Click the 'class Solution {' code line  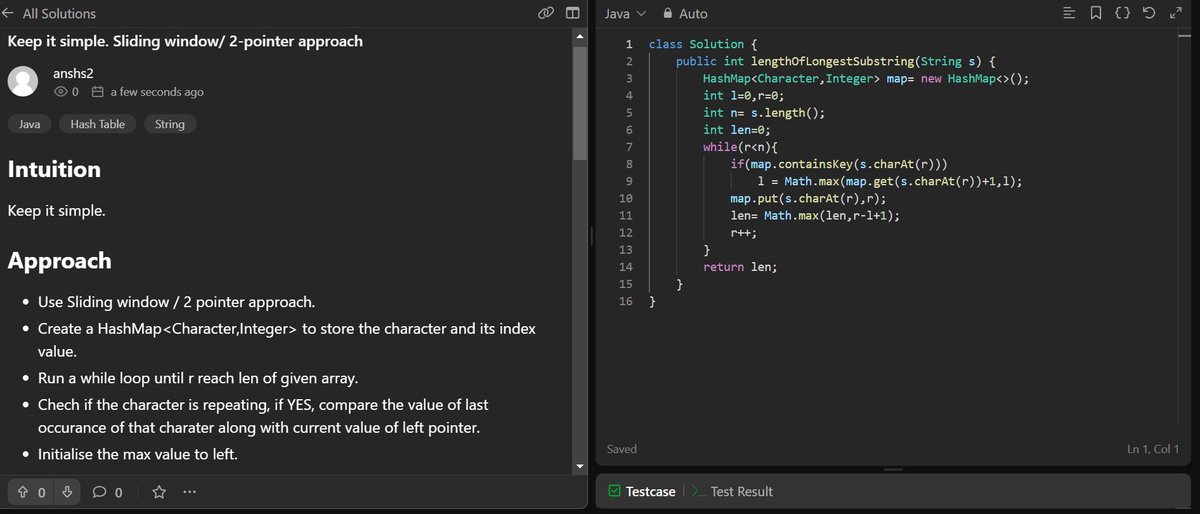tap(703, 45)
